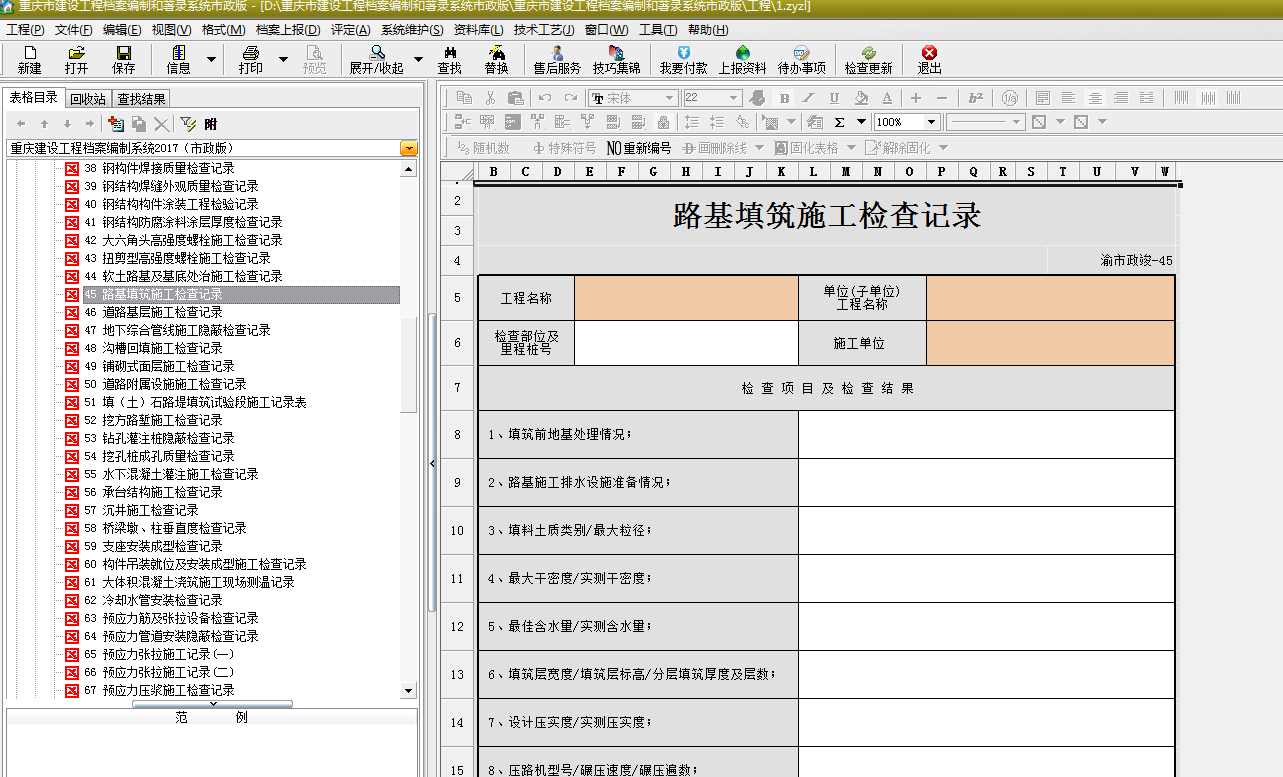
Task: Click the 保存 (Save) toolbar icon
Action: [x=124, y=59]
